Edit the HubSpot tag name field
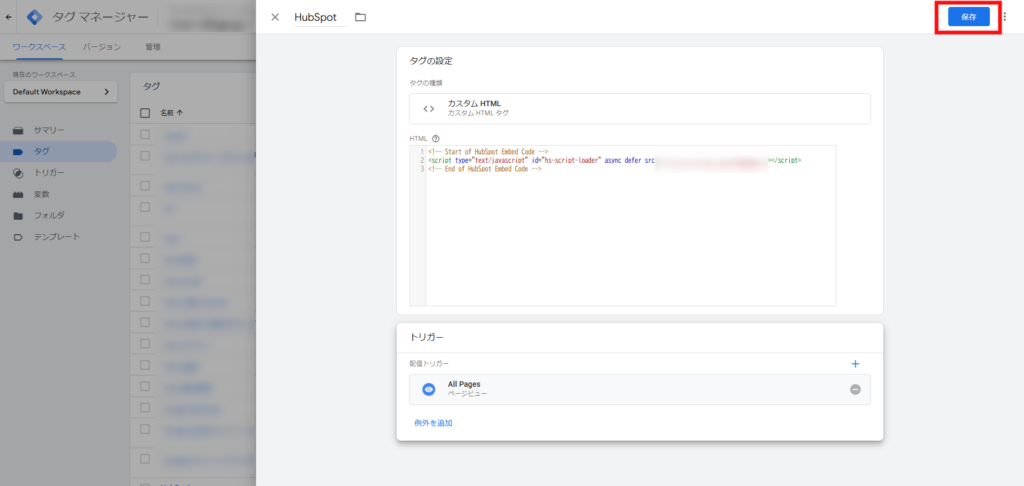 (x=320, y=18)
